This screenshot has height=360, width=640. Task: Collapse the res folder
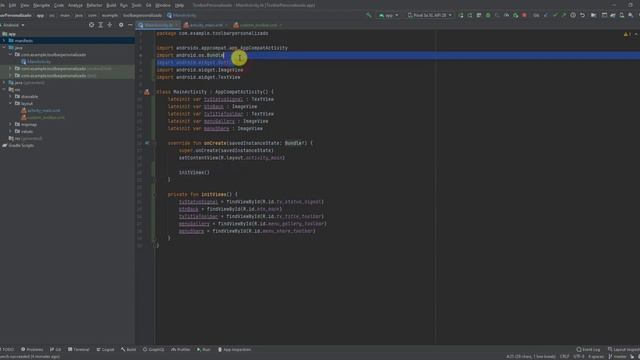(4, 90)
